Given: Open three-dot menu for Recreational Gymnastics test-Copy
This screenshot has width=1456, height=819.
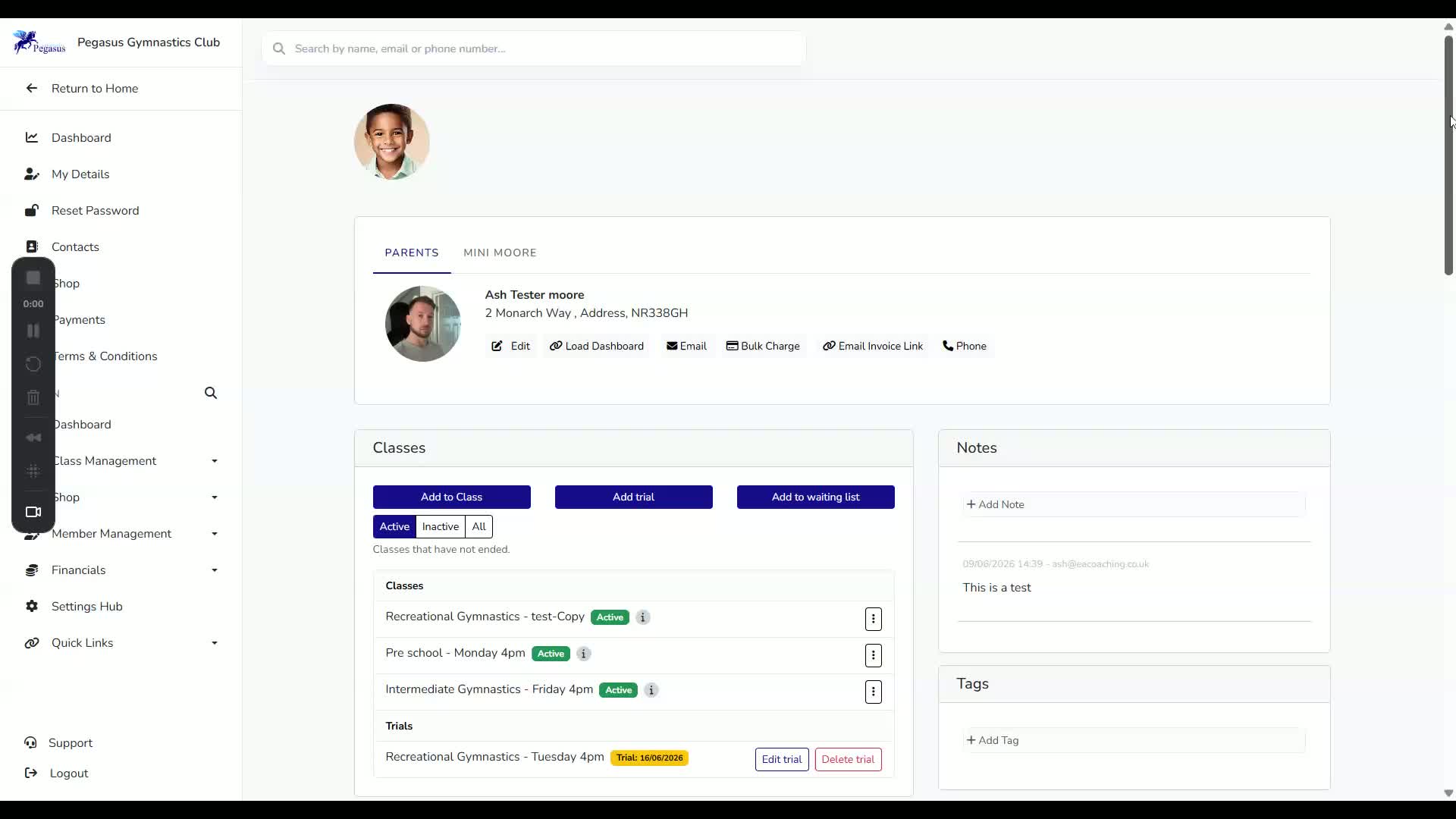Looking at the screenshot, I should (x=873, y=619).
